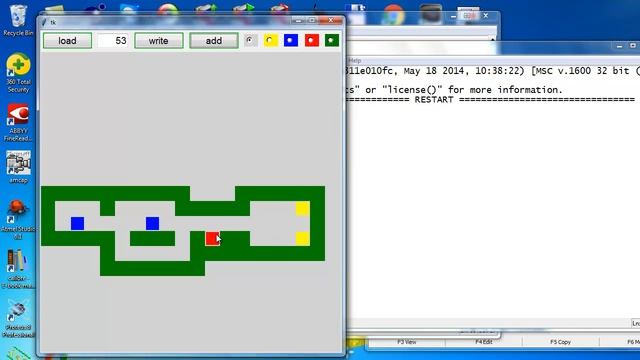Image resolution: width=640 pixels, height=360 pixels.
Task: Click the lower yellow target square
Action: [302, 238]
